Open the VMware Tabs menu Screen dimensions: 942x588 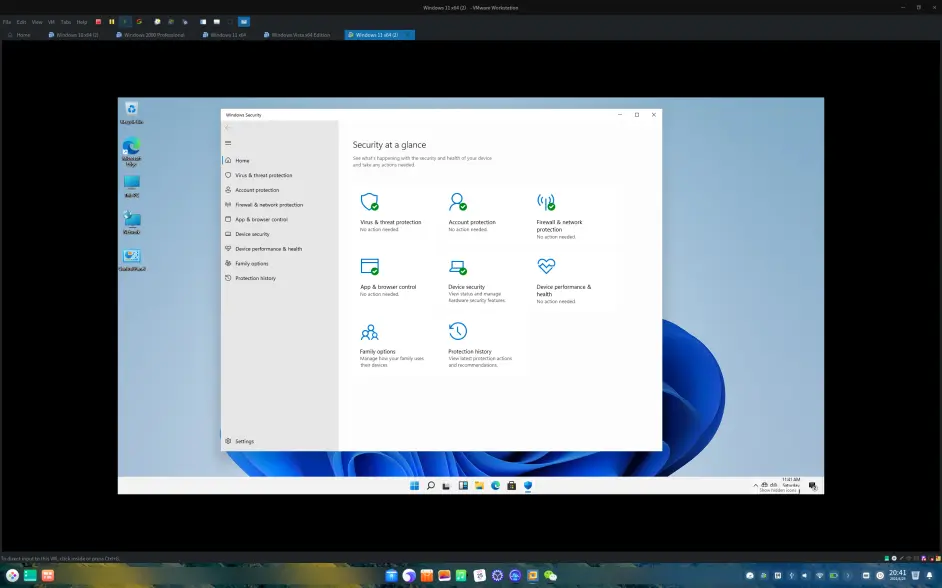[x=65, y=22]
